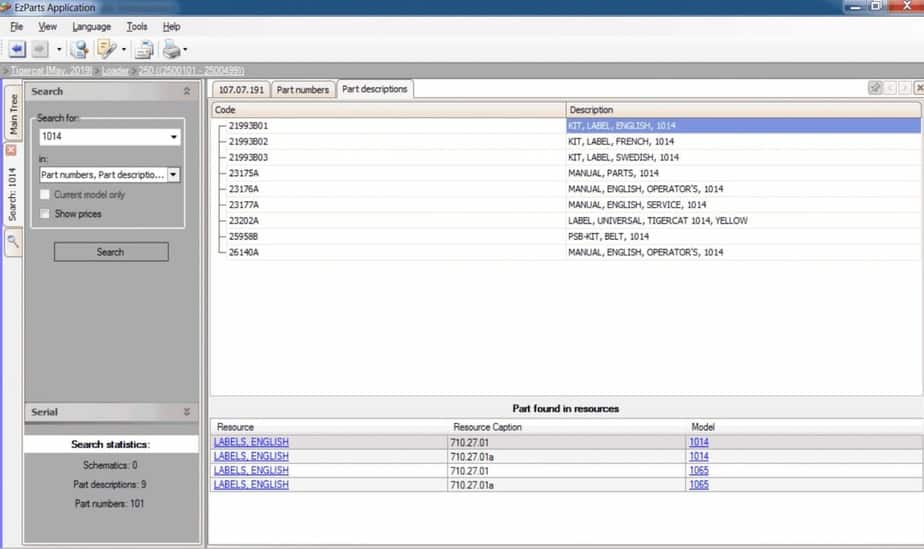
Task: Close the Search: 1014 side tab
Action: pos(12,149)
